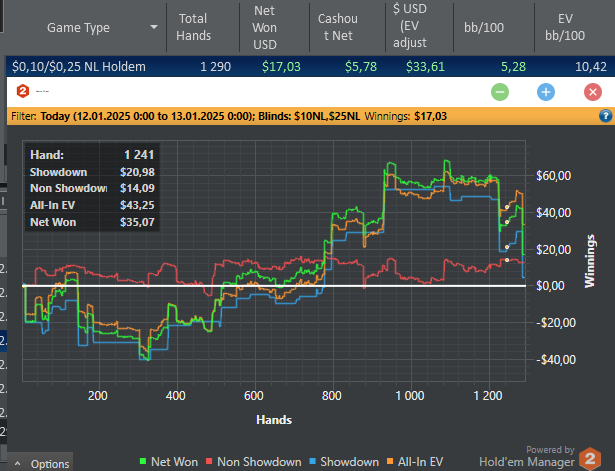Click the red Non Showdown legend swatch
615x471 pixels.
pyautogui.click(x=209, y=462)
